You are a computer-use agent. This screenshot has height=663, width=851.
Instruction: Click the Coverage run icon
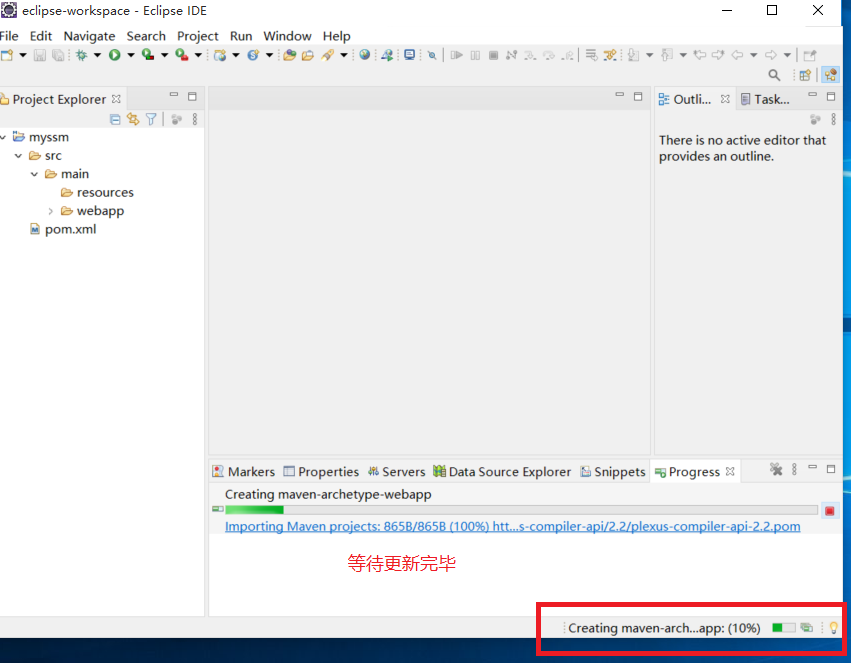pyautogui.click(x=148, y=55)
